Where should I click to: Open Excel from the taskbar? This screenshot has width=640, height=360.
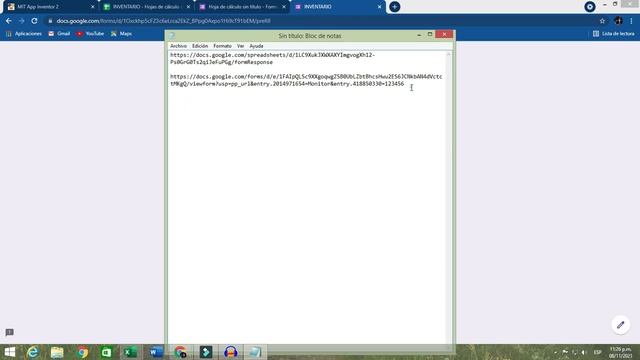click(x=131, y=352)
